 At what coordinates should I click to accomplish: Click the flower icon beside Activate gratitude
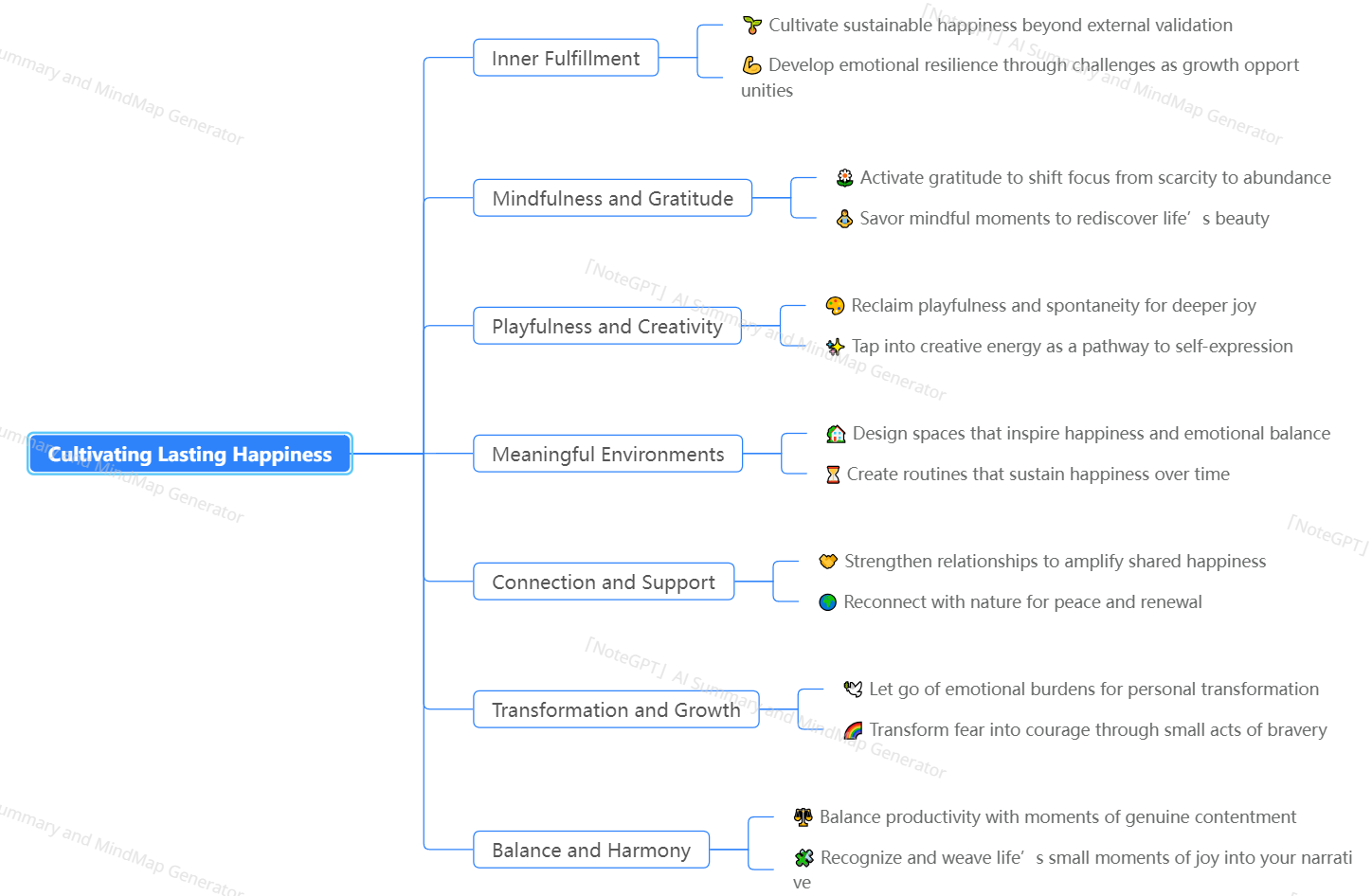pyautogui.click(x=844, y=178)
